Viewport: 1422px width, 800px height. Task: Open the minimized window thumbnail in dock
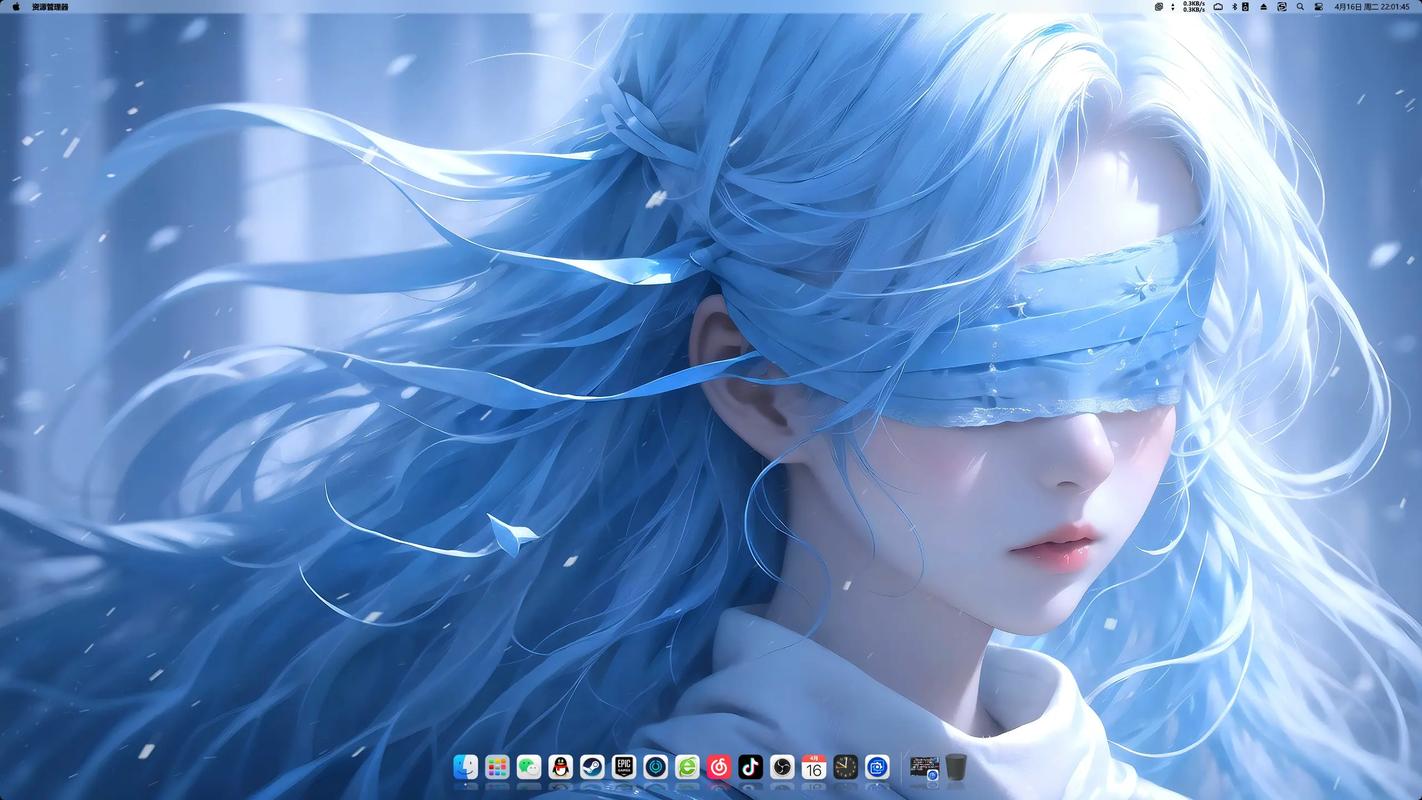tap(924, 767)
